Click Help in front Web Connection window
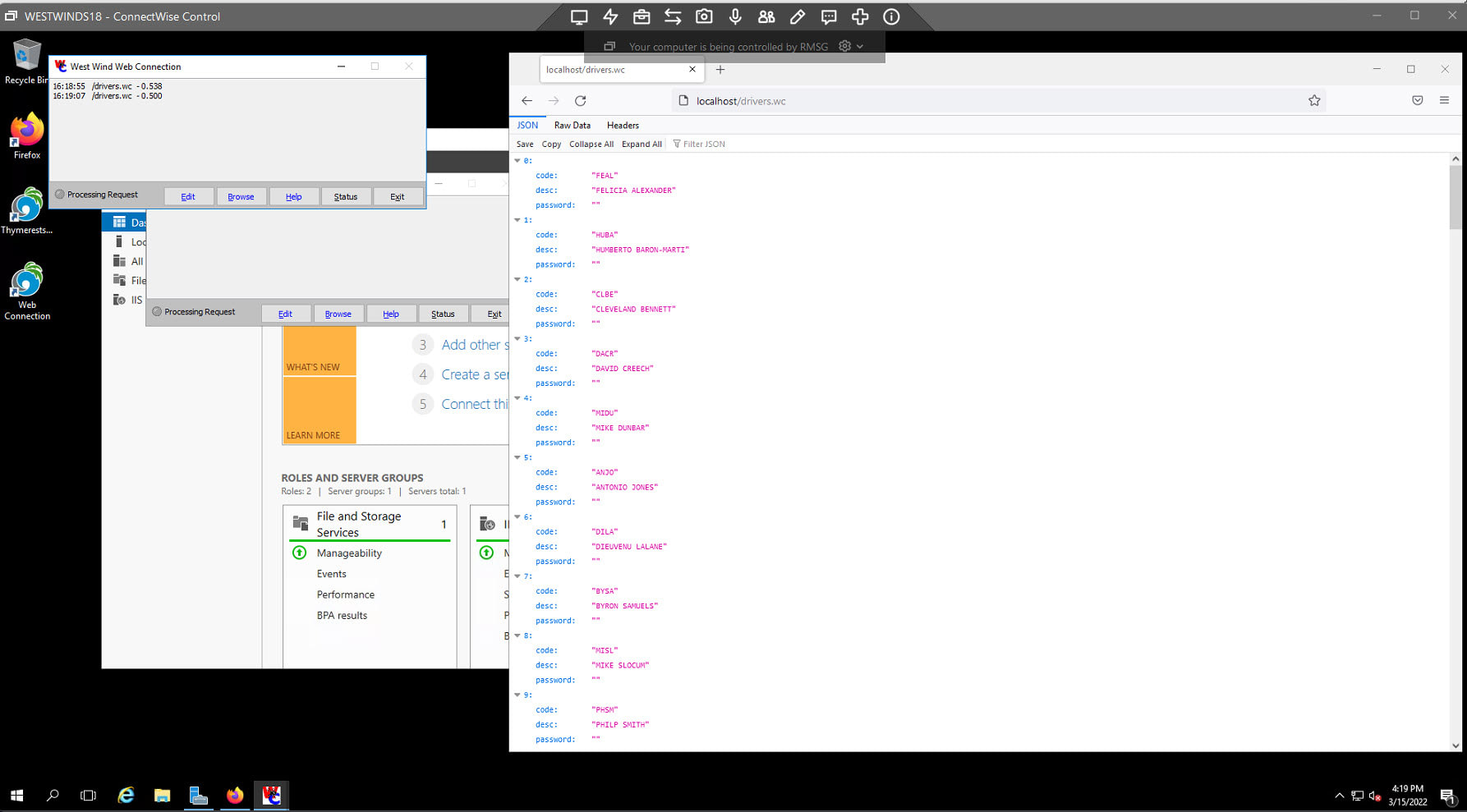Viewport: 1467px width, 812px height. (294, 197)
